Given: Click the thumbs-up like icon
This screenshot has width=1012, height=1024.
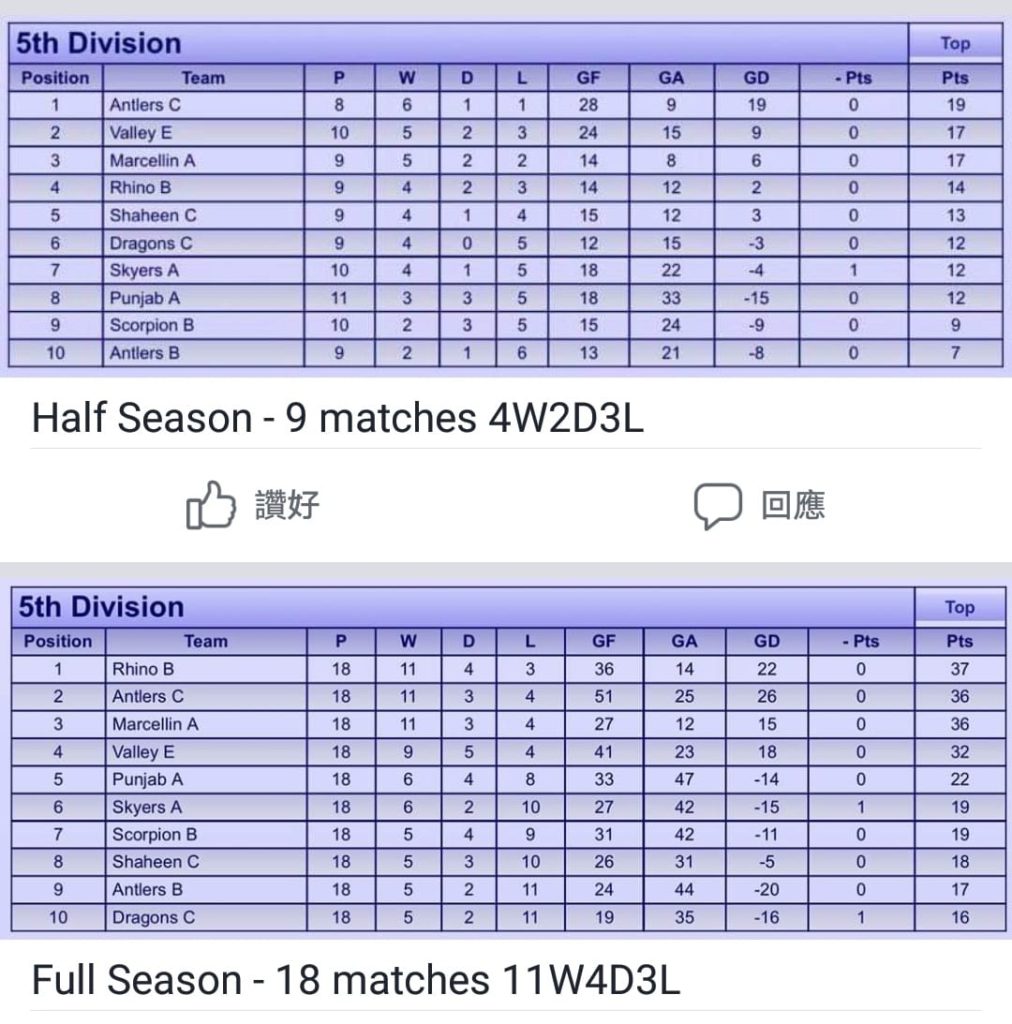Looking at the screenshot, I should pyautogui.click(x=211, y=505).
